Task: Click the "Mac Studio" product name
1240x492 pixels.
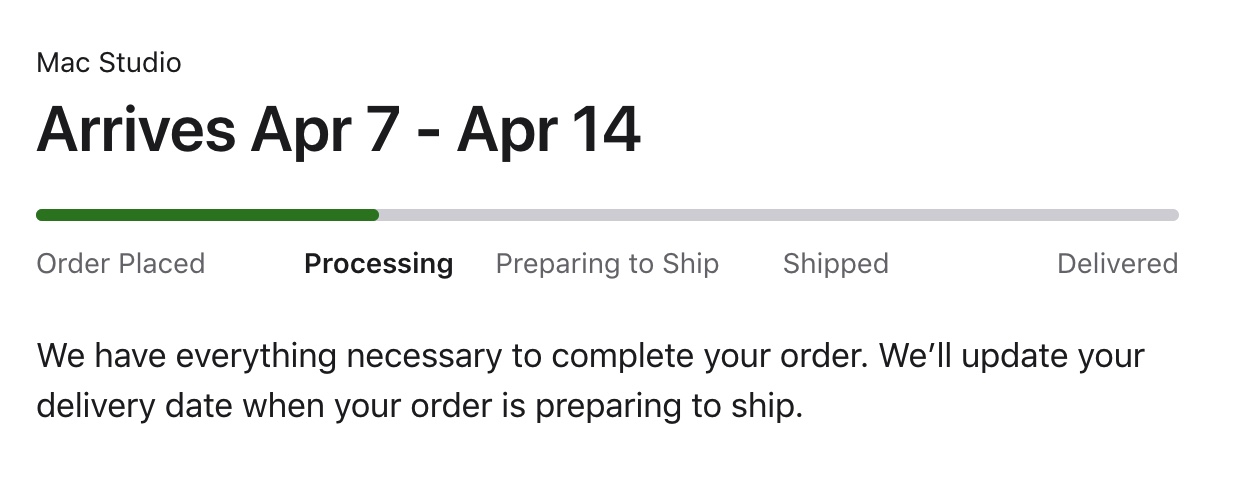Action: pos(108,63)
